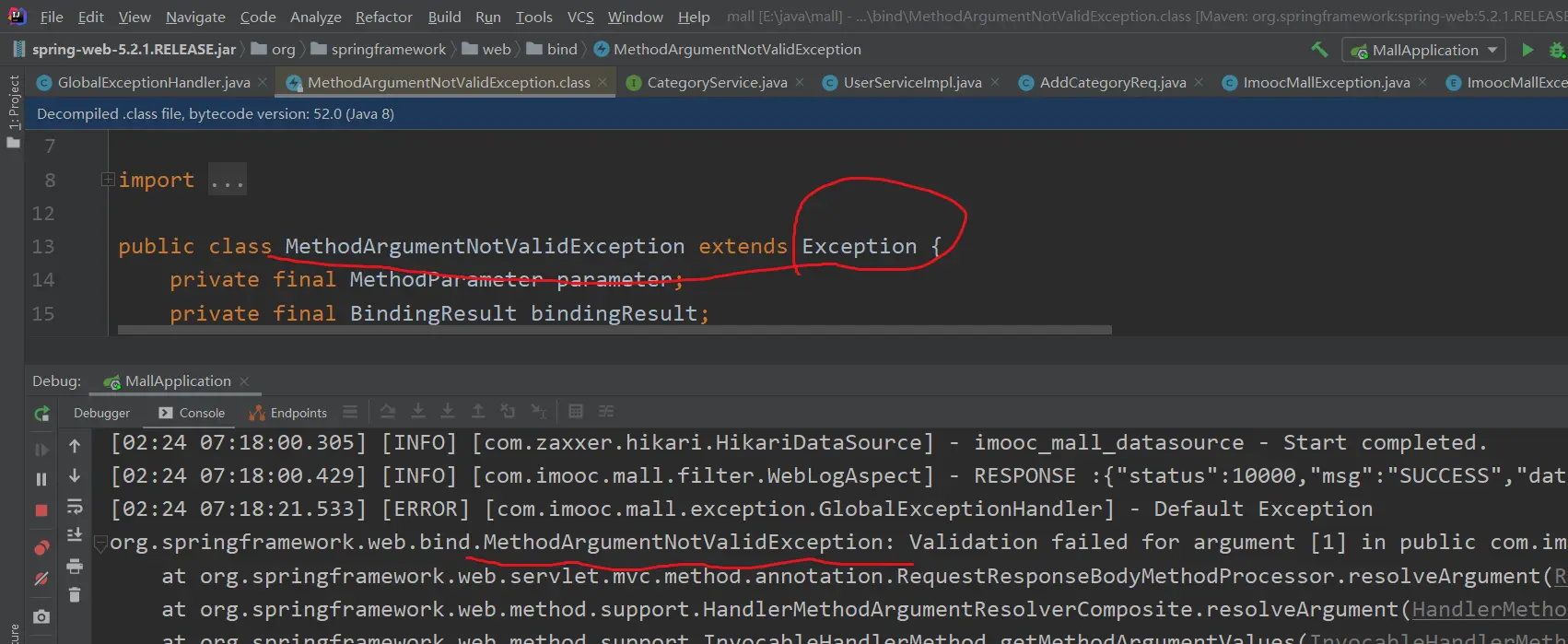Stop MallApplication with red square
1568x644 pixels.
(x=41, y=509)
